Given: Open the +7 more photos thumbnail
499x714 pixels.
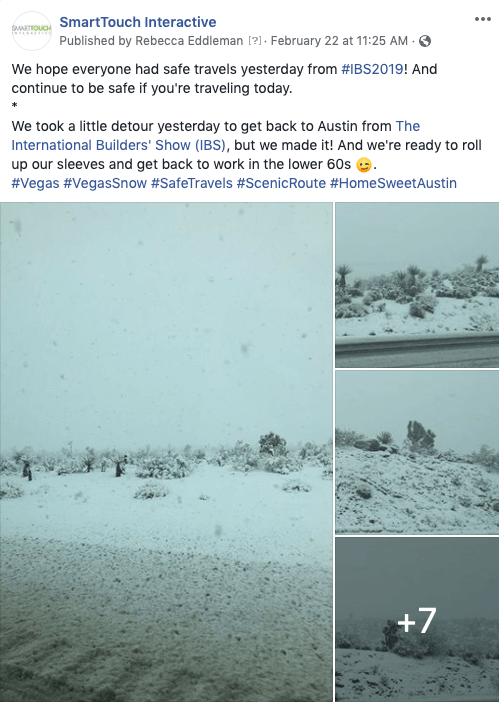Looking at the screenshot, I should tap(417, 619).
